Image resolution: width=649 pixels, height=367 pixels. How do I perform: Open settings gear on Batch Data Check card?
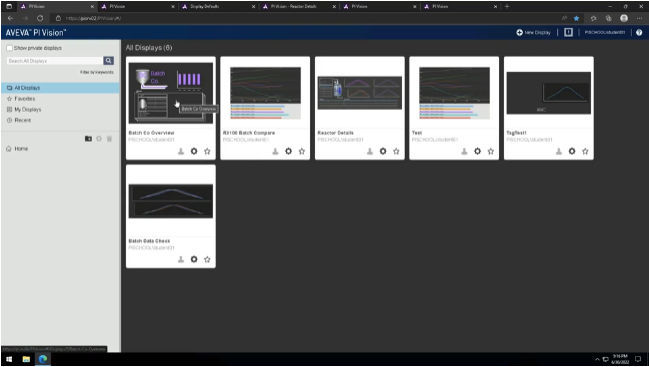(x=194, y=259)
